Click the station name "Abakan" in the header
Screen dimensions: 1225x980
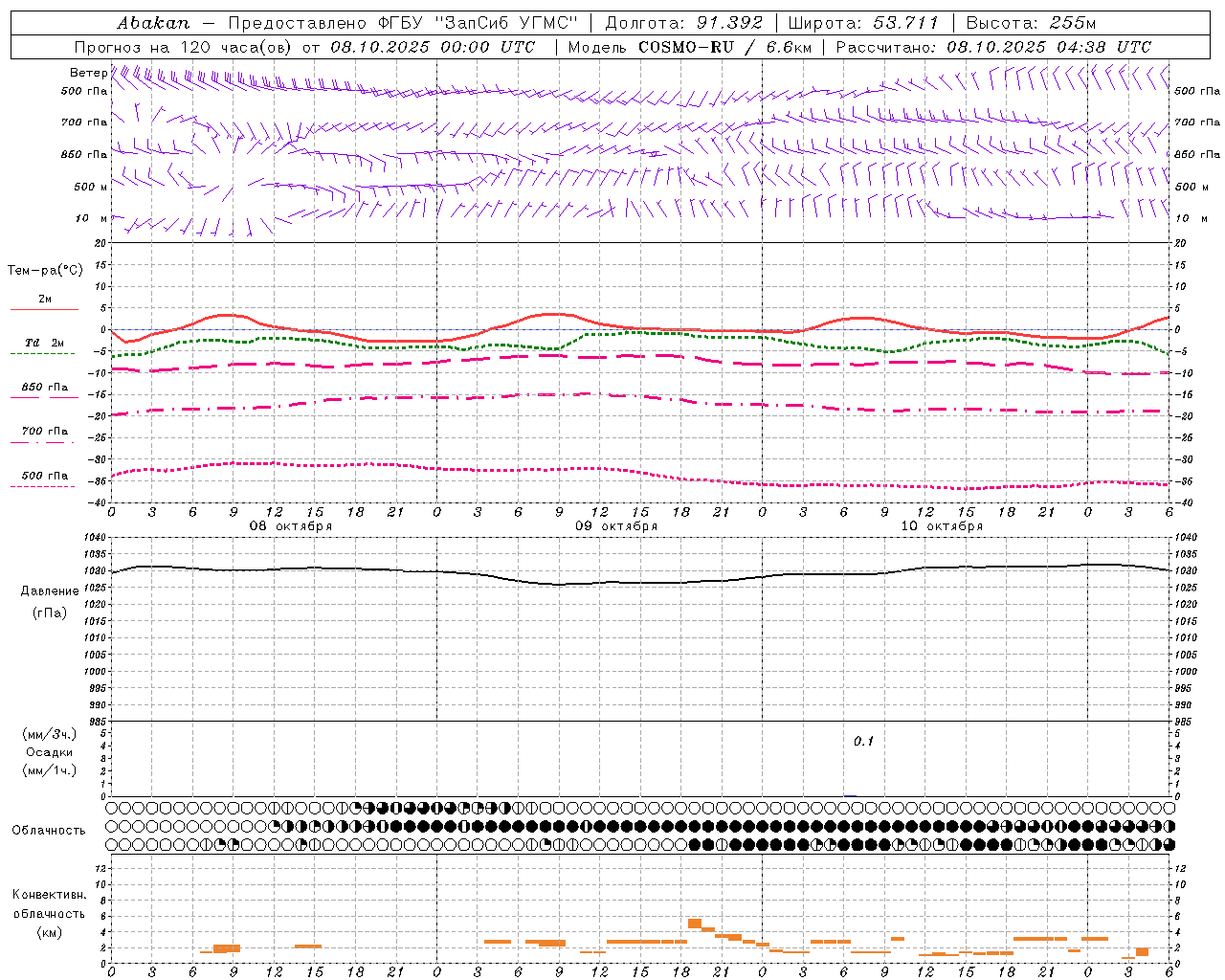pos(153,23)
